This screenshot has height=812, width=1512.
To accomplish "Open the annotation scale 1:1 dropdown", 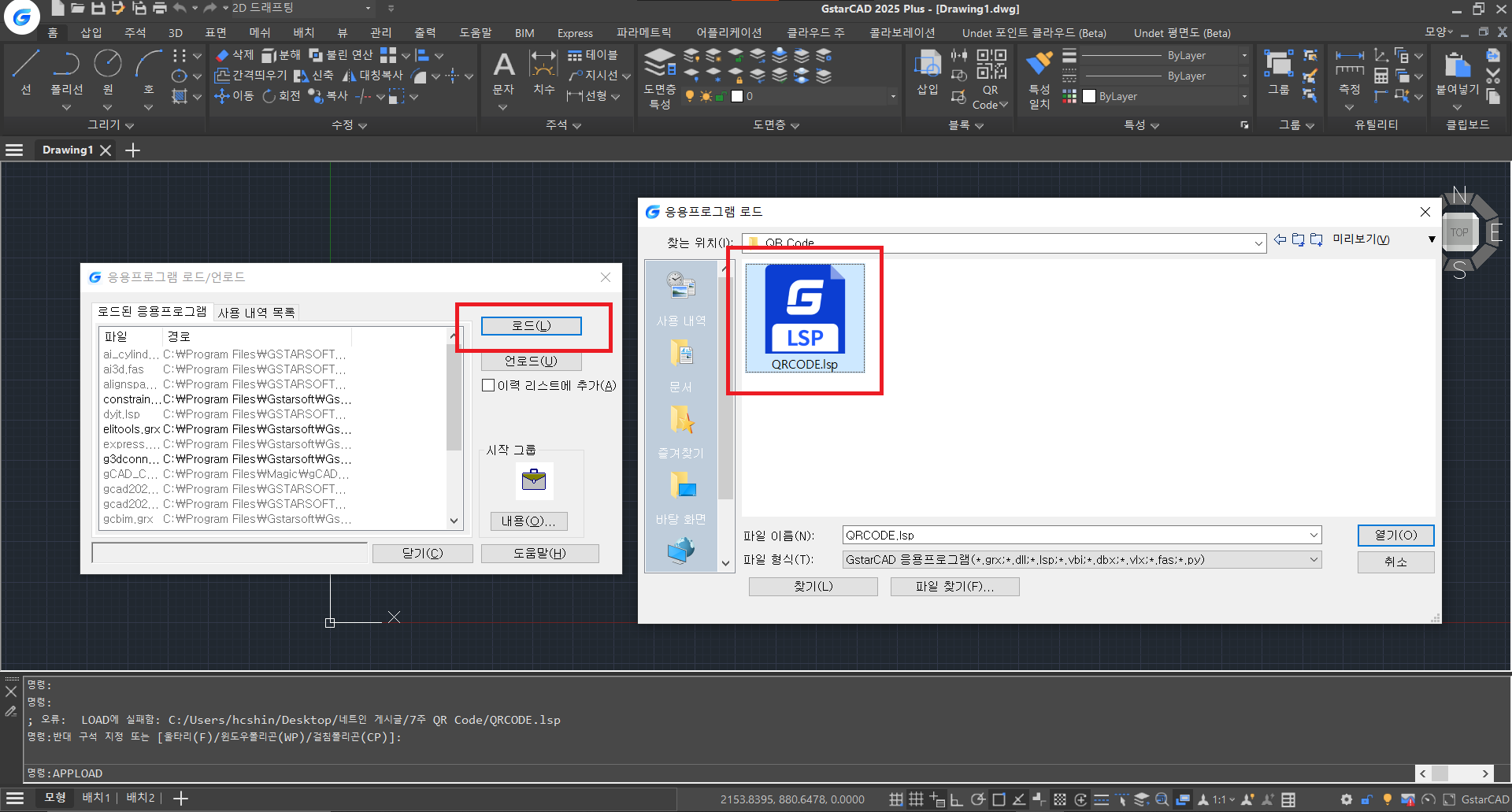I will click(1224, 799).
